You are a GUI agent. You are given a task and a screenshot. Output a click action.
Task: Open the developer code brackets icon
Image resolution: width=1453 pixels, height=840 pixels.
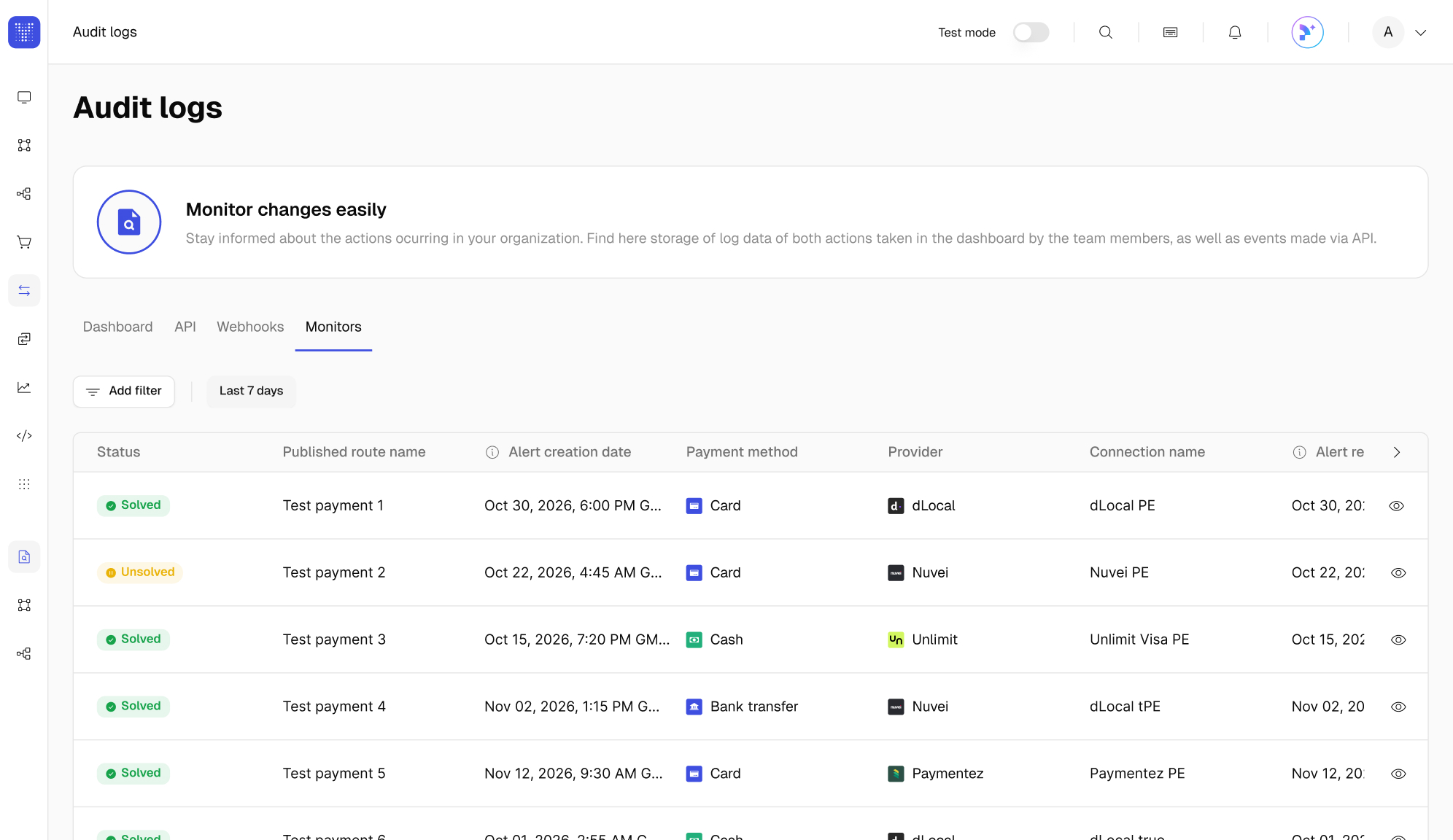[x=24, y=435]
